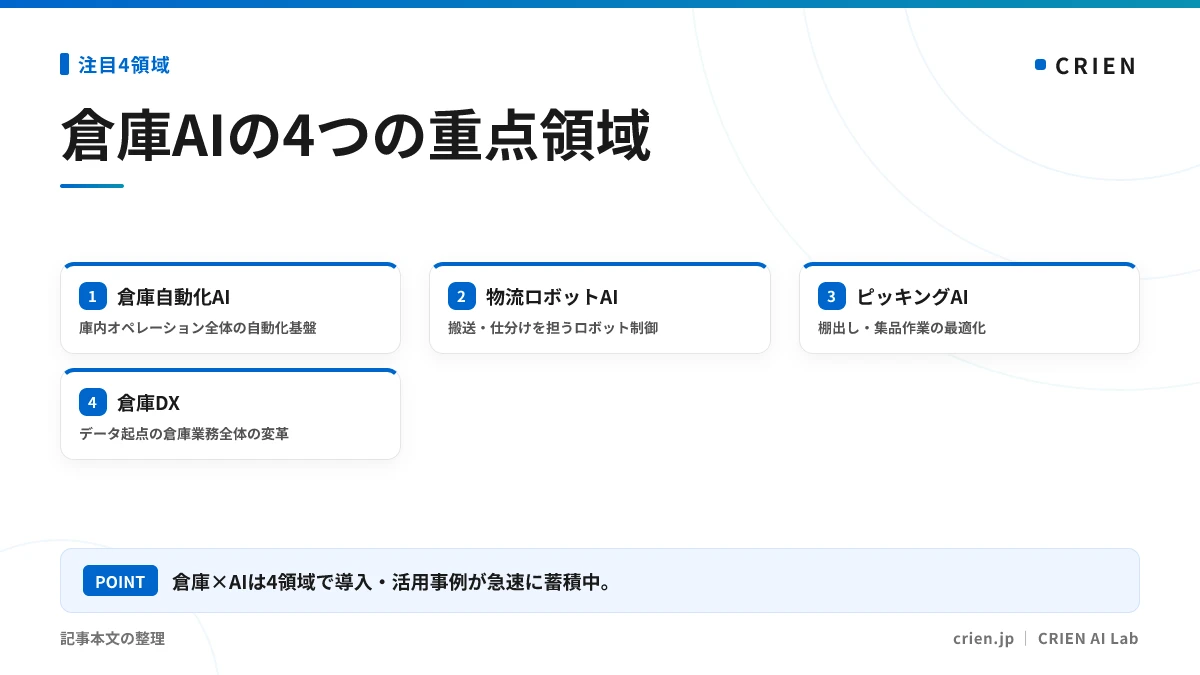Screen dimensions: 1200x675
Task: Click the number 3 badge on ピッキングAI card
Action: click(832, 296)
